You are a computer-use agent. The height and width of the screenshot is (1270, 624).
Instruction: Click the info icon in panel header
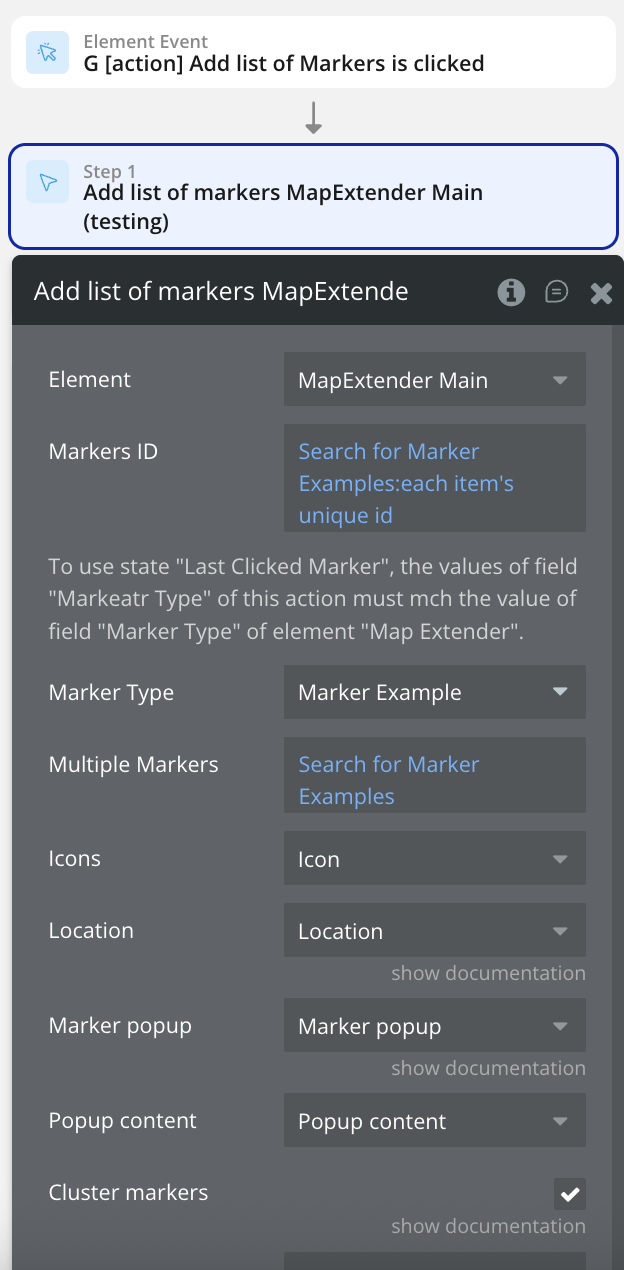point(511,291)
